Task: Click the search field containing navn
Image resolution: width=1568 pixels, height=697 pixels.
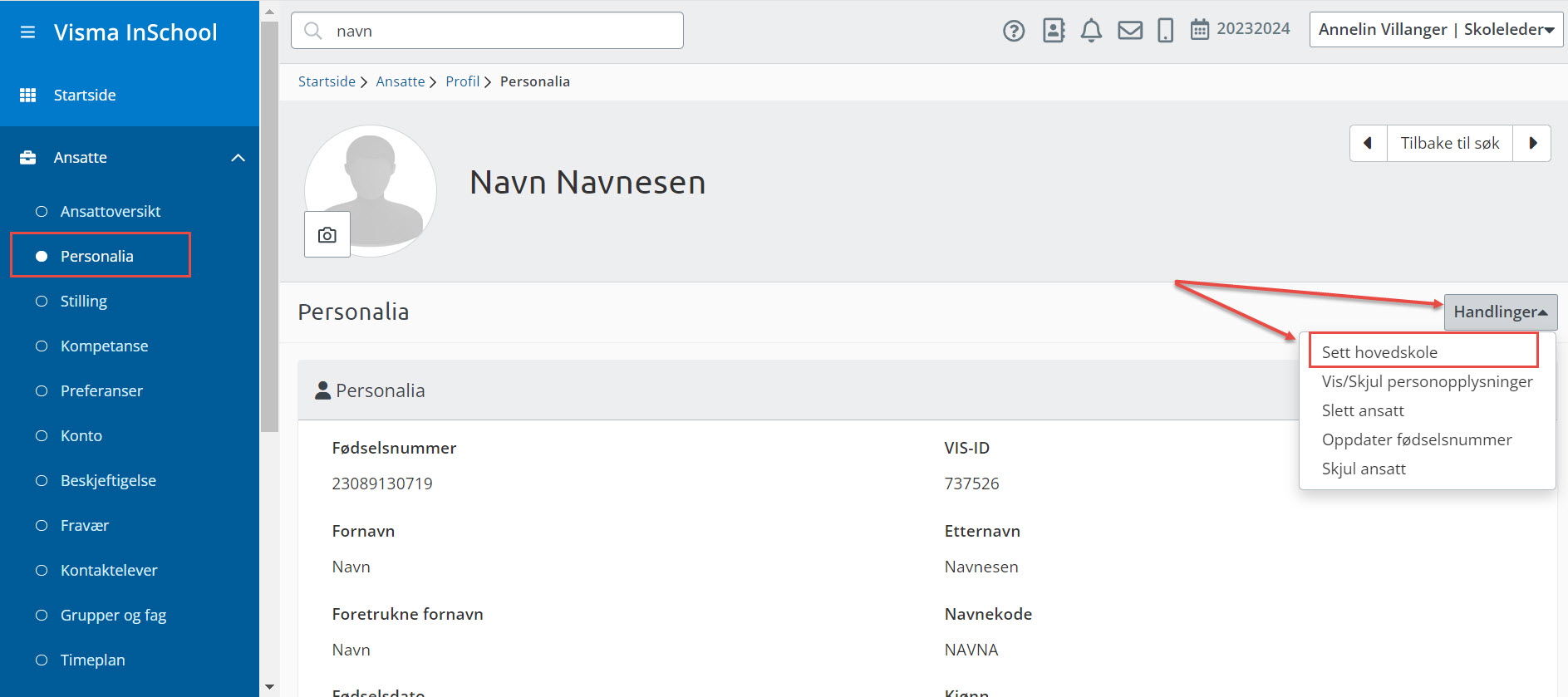Action: pyautogui.click(x=487, y=31)
